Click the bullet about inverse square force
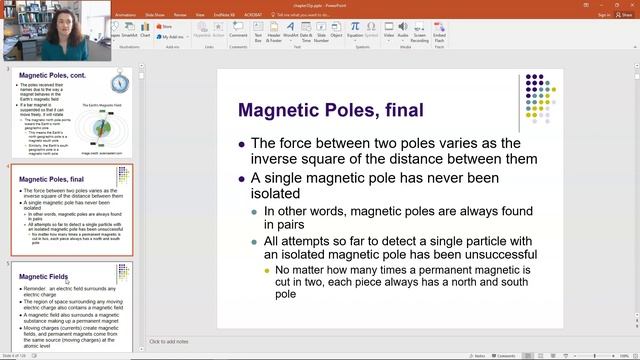The image size is (640, 360). coord(393,151)
